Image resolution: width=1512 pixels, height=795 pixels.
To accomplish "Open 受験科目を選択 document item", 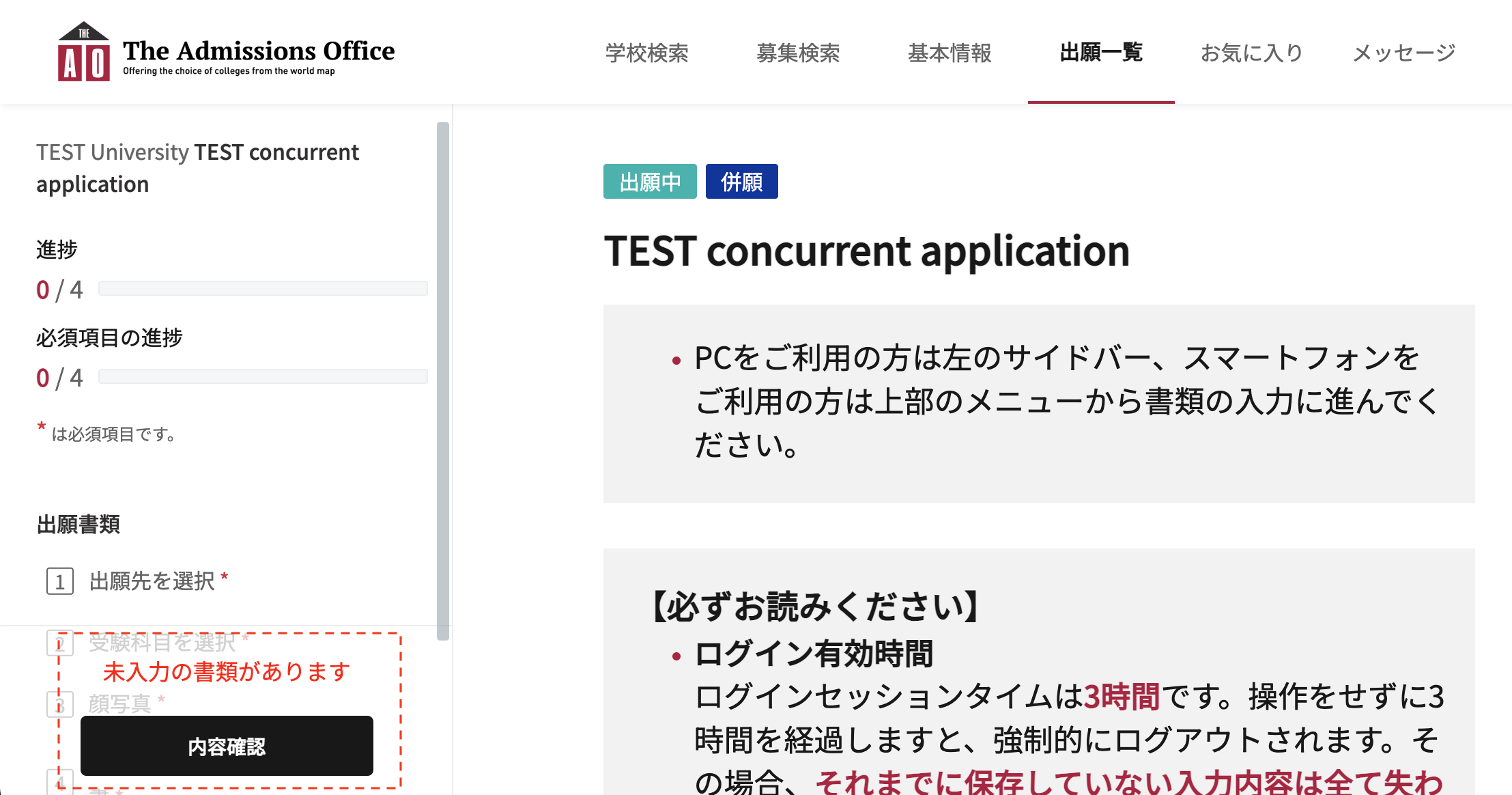I will [x=162, y=642].
